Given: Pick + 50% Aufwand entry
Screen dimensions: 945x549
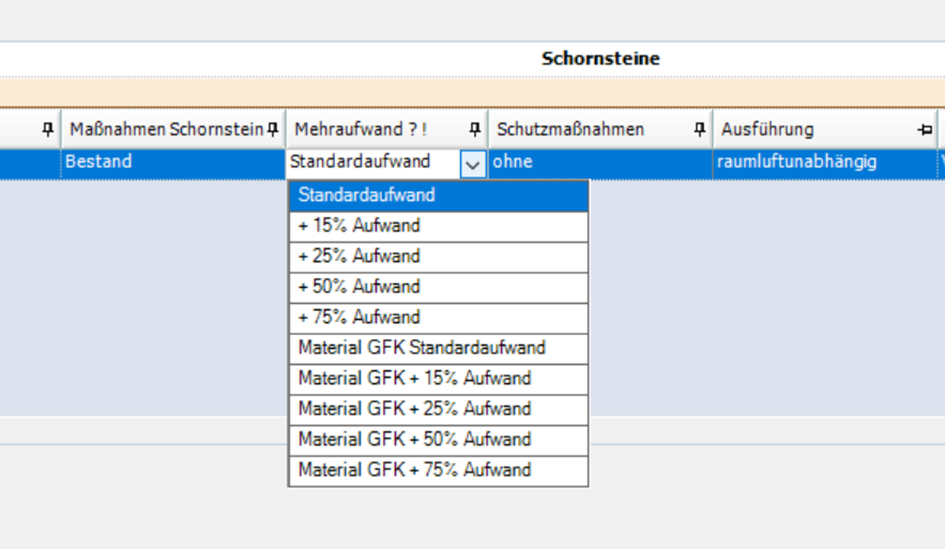Looking at the screenshot, I should point(439,288).
